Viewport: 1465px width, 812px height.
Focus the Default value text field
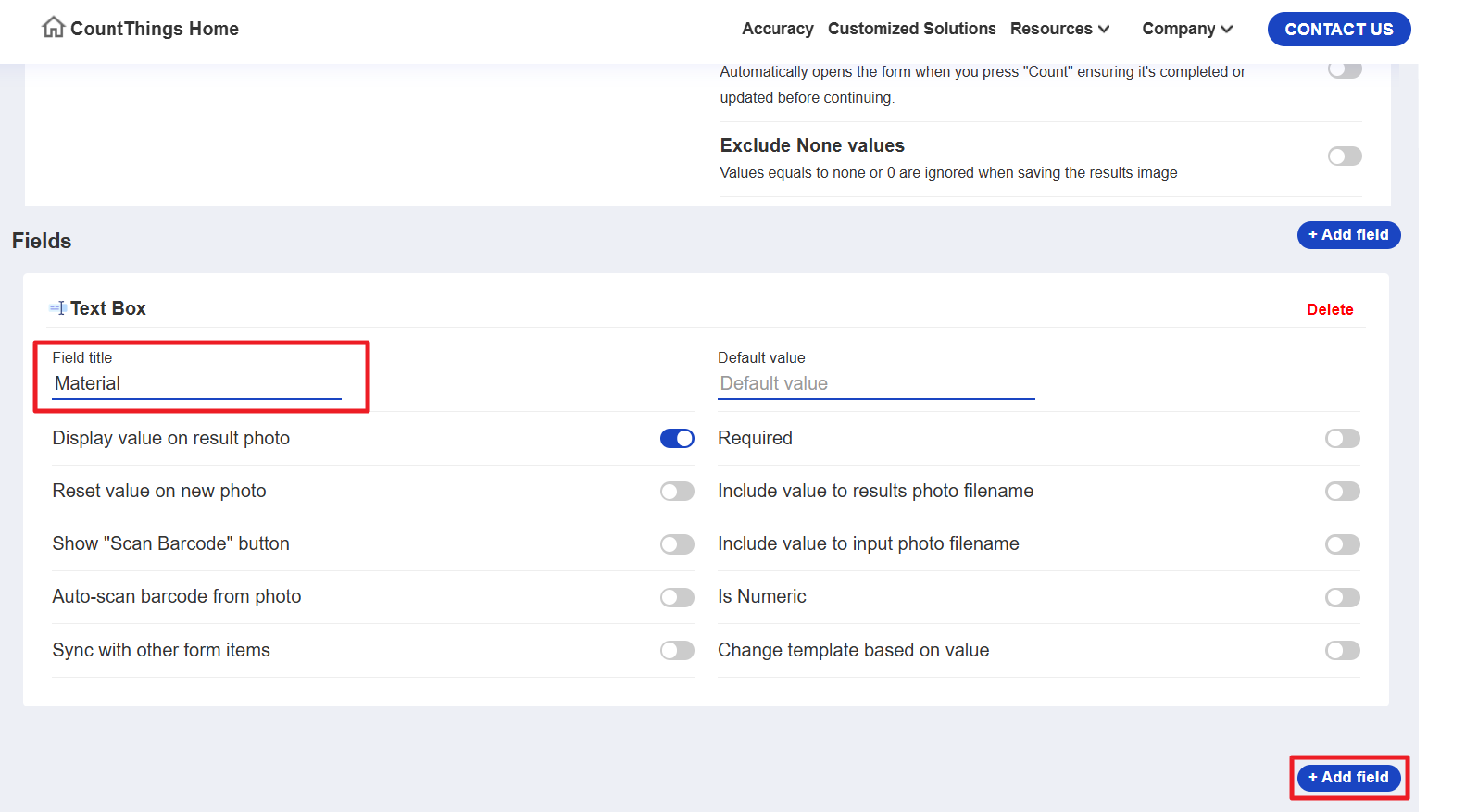(x=875, y=384)
